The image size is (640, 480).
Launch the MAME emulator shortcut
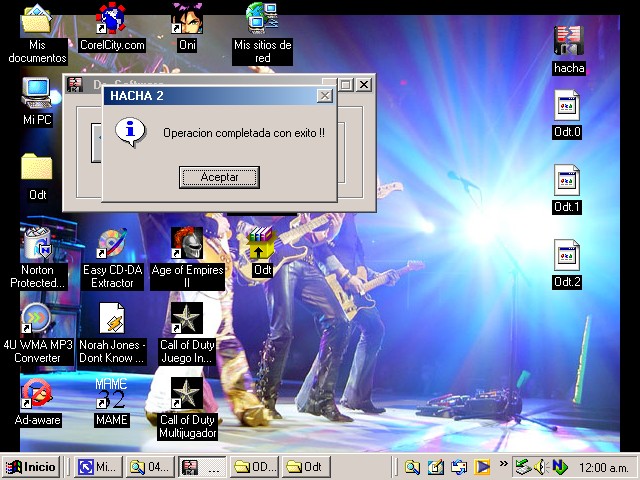coord(111,393)
